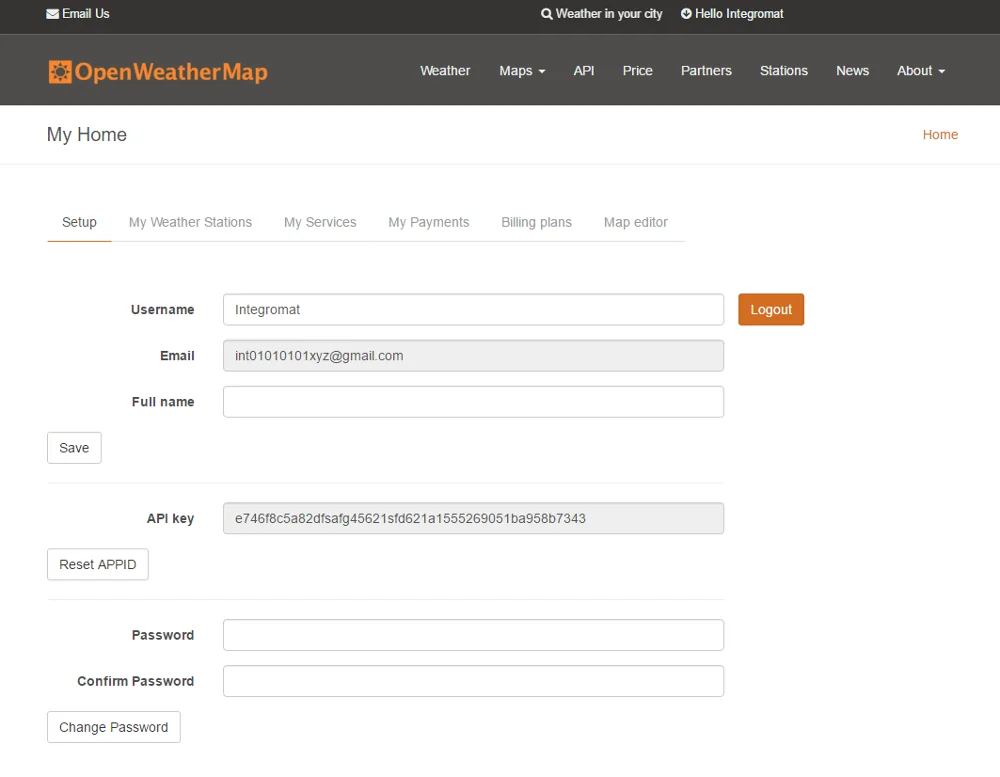This screenshot has width=1000, height=777.
Task: Select the Setup tab
Action: (x=79, y=223)
